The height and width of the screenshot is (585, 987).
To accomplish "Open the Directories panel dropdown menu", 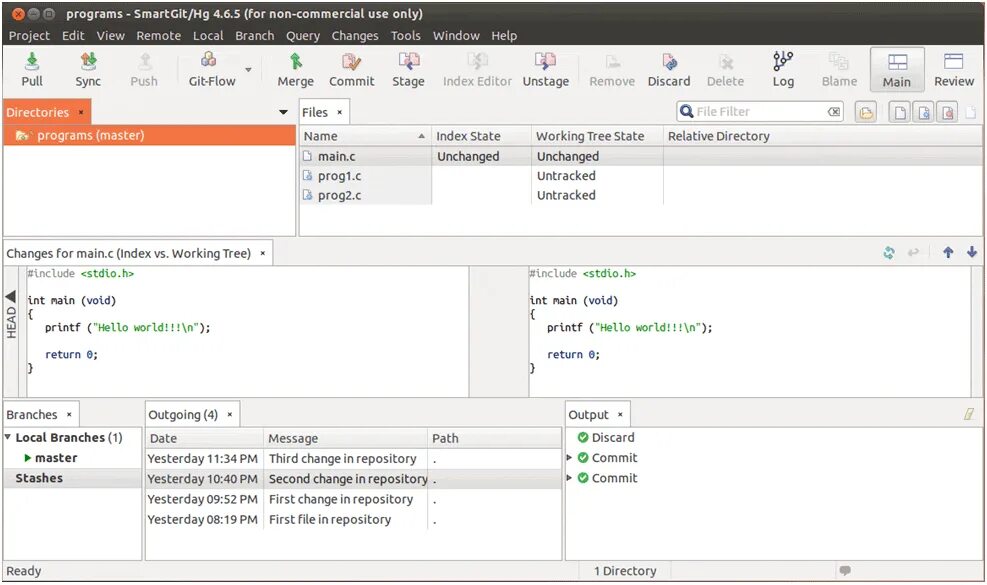I will (x=283, y=112).
